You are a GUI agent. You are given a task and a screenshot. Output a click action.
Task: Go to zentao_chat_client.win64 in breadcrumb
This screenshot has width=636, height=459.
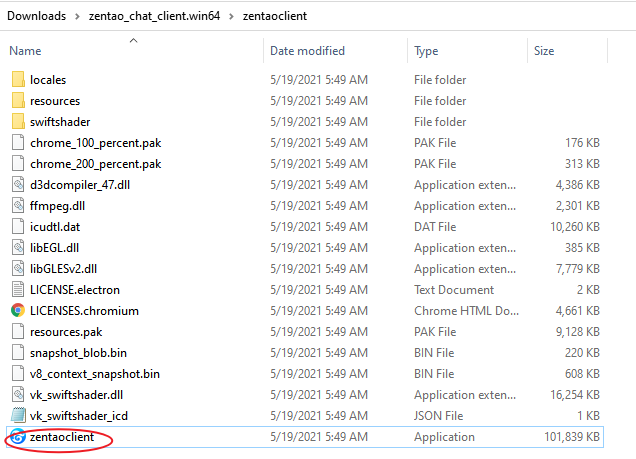coord(154,17)
